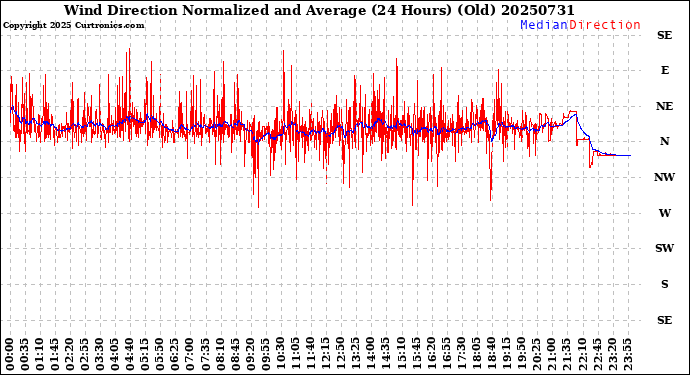Click the 05:50 time label
The width and height of the screenshot is (690, 375).
160,354
